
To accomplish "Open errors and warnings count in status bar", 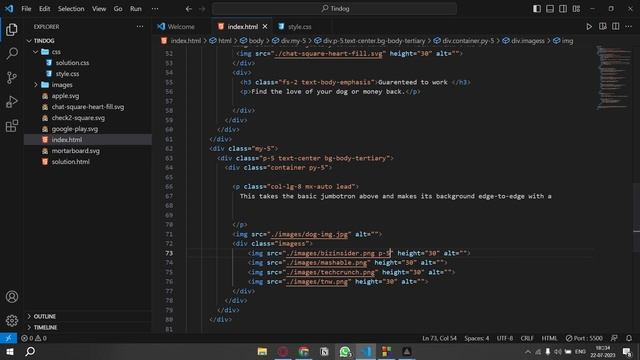I will [x=33, y=338].
